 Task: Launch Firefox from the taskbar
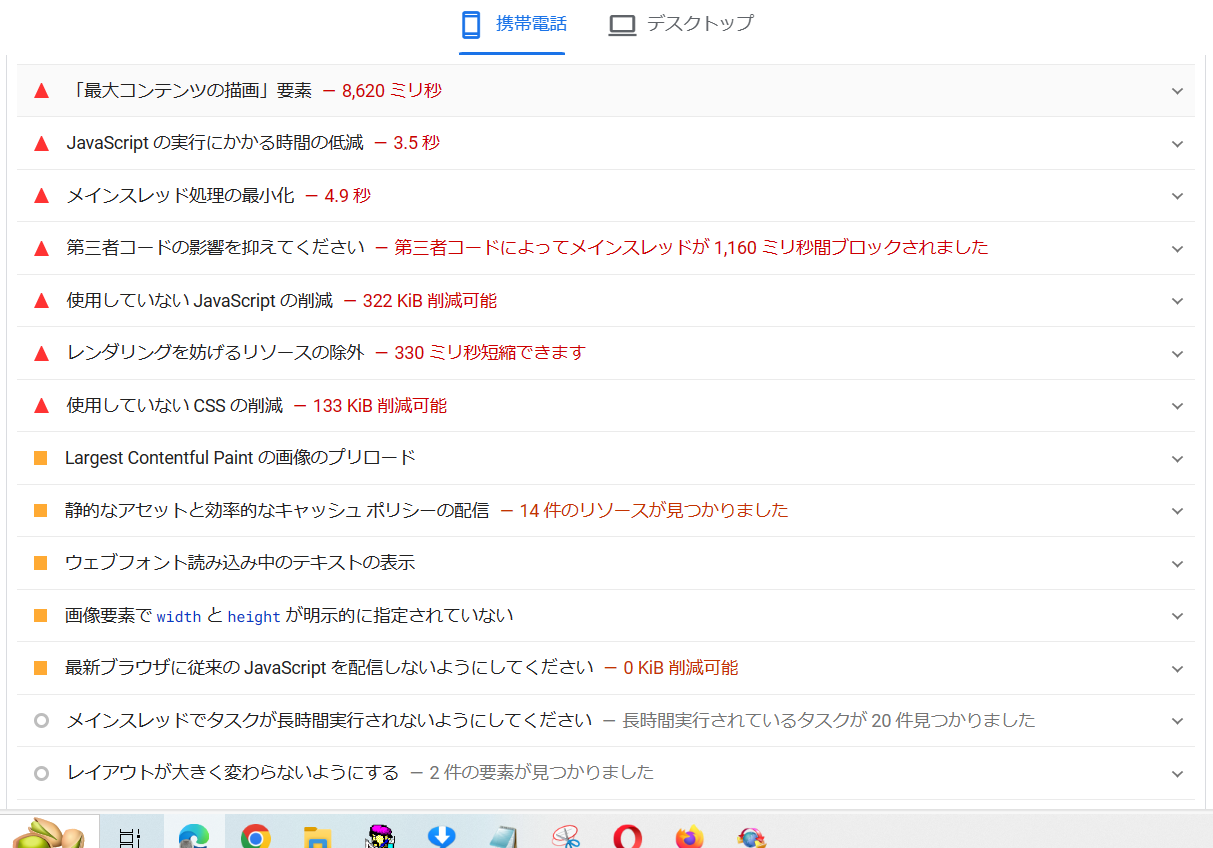click(x=689, y=835)
